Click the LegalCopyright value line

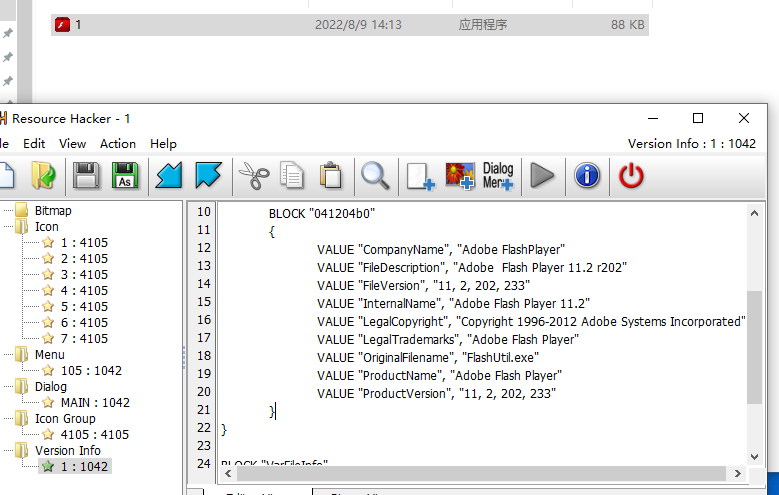[531, 322]
